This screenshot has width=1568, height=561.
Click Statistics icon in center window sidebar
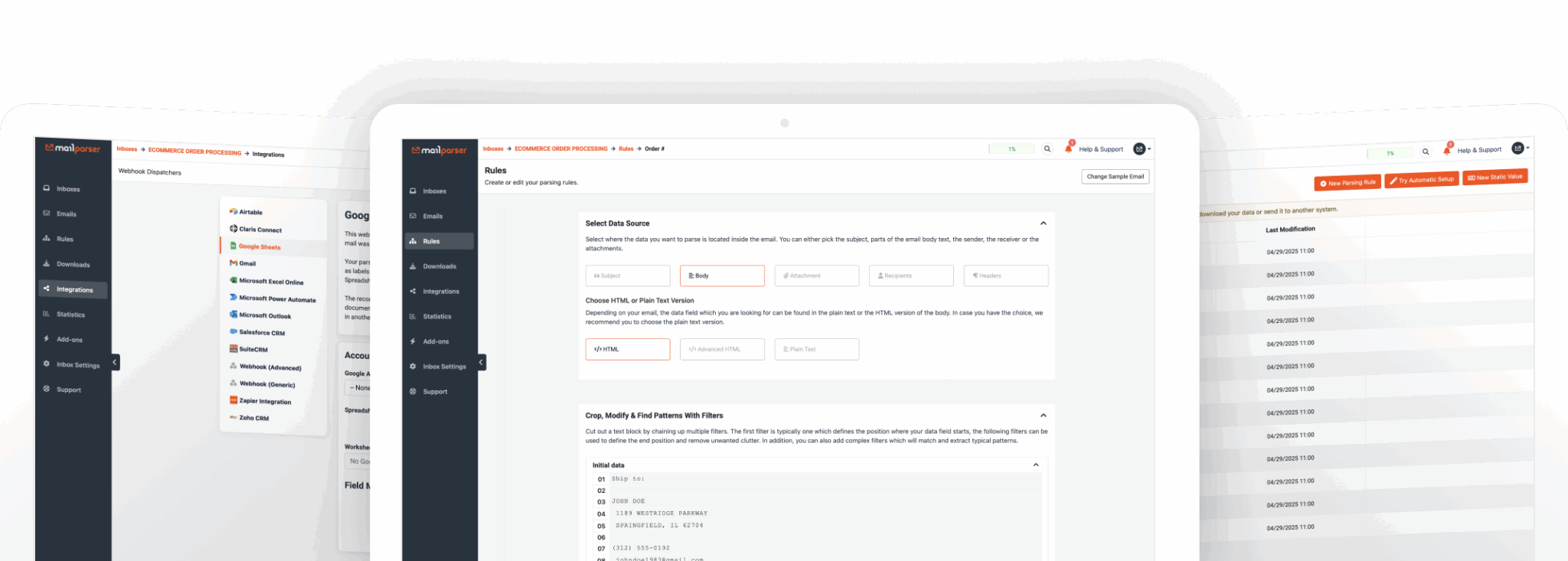pos(413,317)
